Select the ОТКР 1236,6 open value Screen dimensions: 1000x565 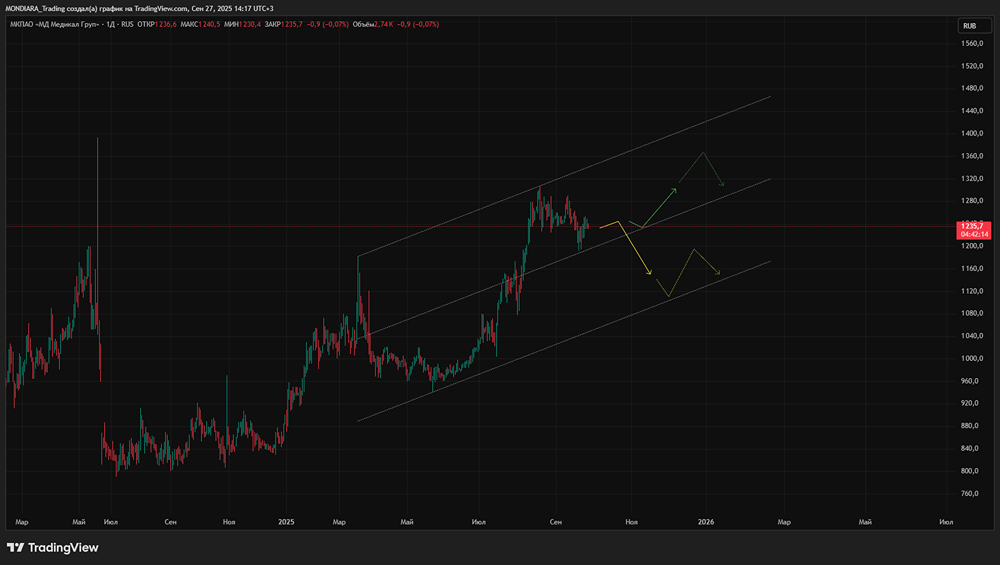point(157,24)
